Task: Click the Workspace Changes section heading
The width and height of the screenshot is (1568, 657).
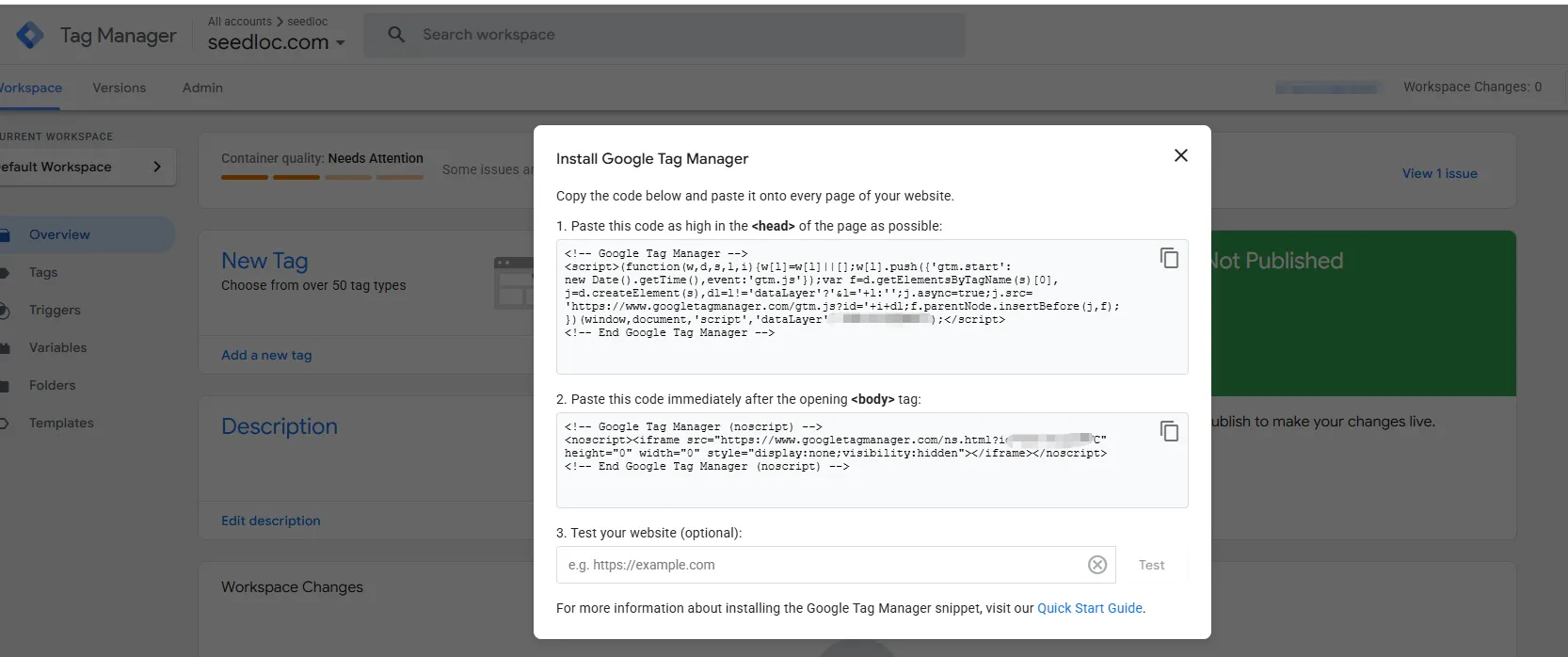Action: [x=292, y=586]
